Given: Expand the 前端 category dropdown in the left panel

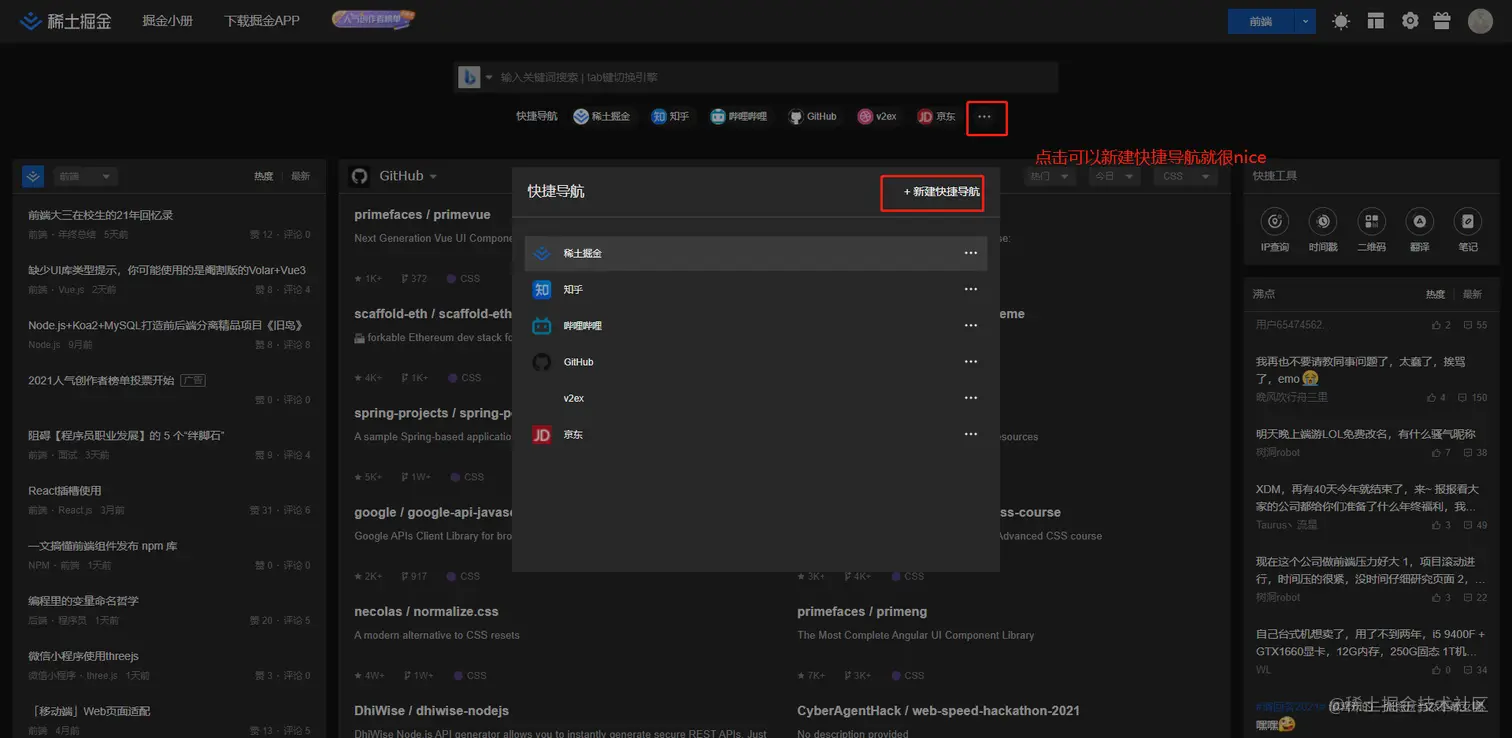Looking at the screenshot, I should (x=85, y=176).
